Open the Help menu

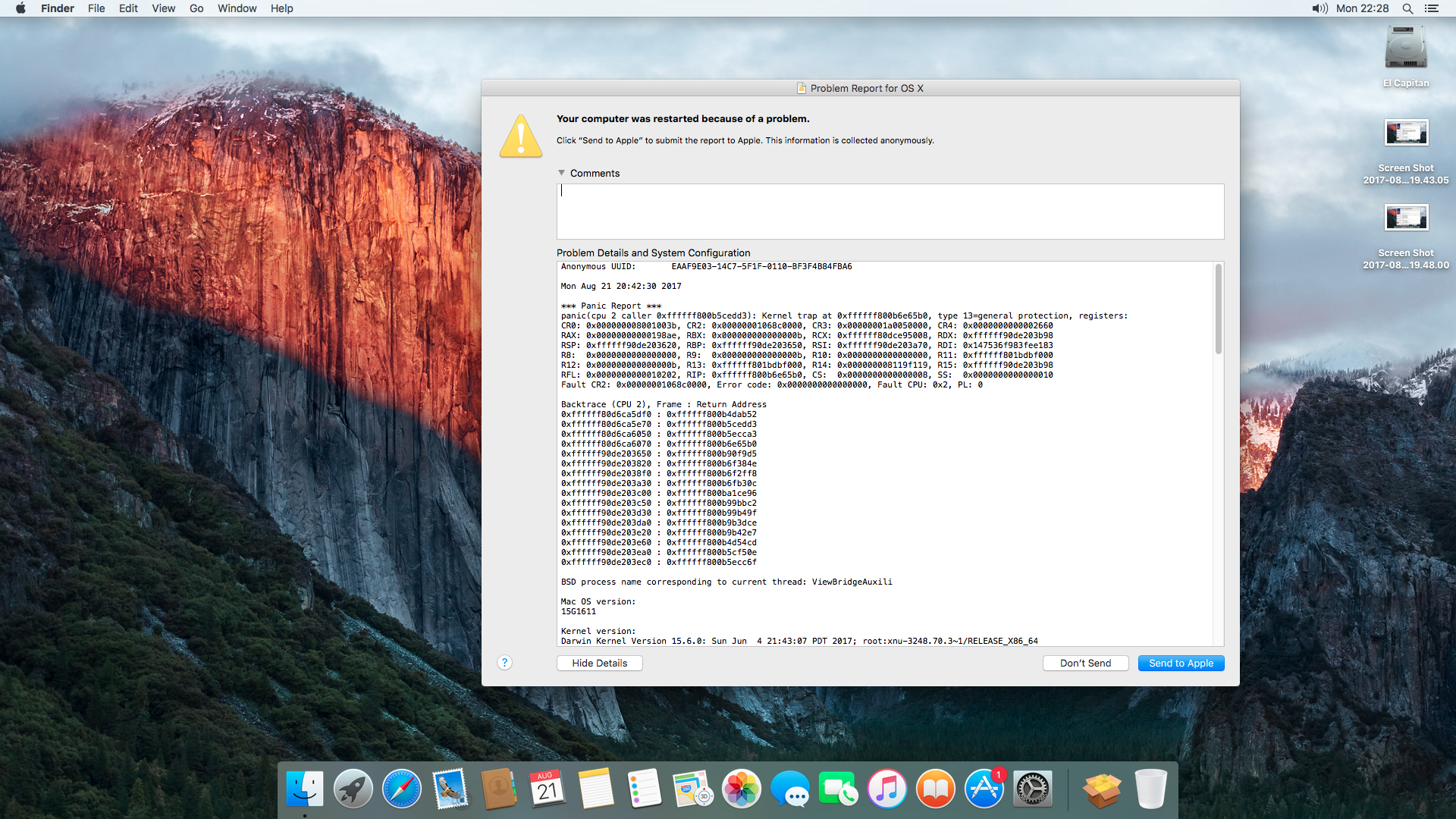click(281, 8)
